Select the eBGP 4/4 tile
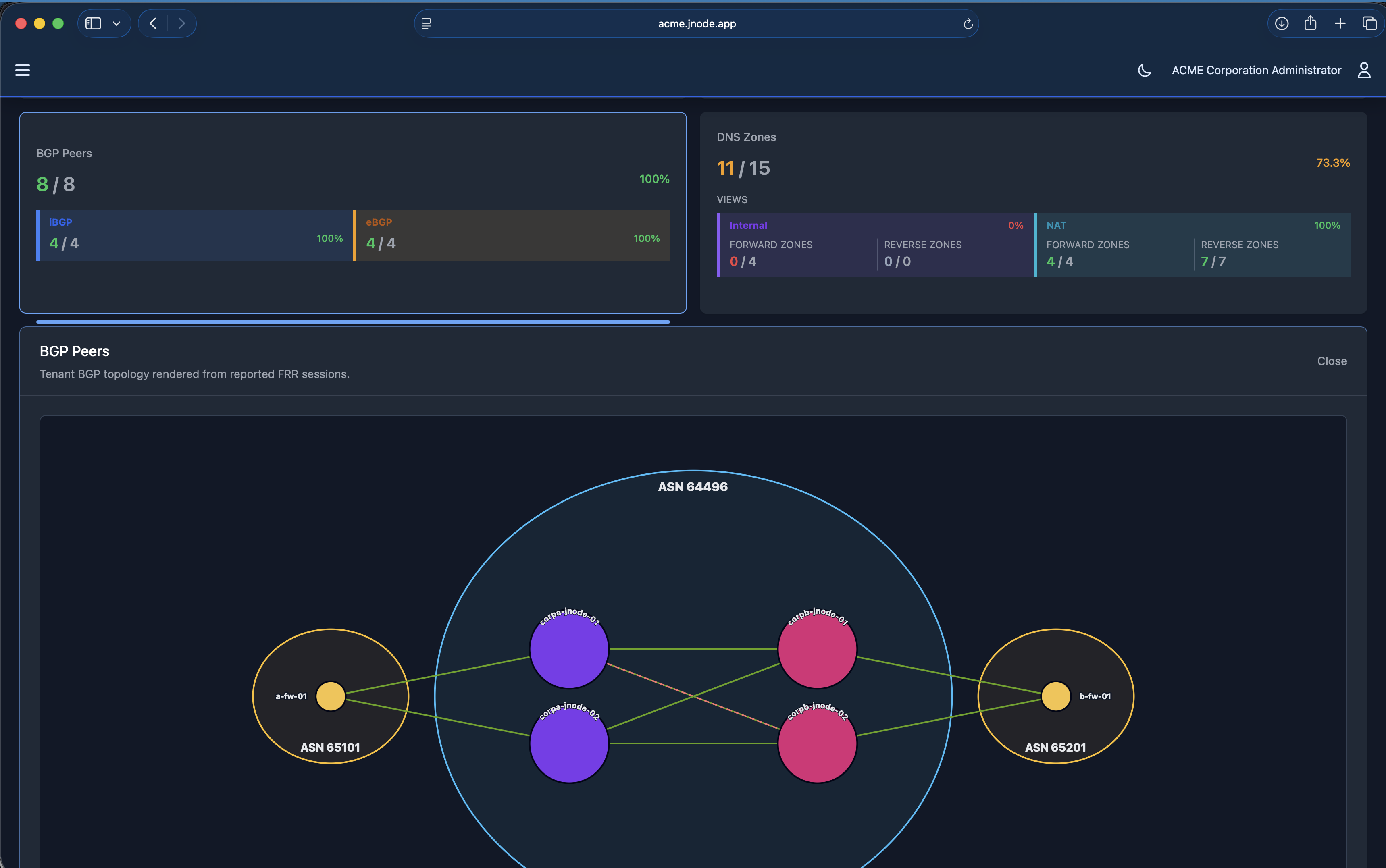This screenshot has height=868, width=1386. click(x=512, y=235)
